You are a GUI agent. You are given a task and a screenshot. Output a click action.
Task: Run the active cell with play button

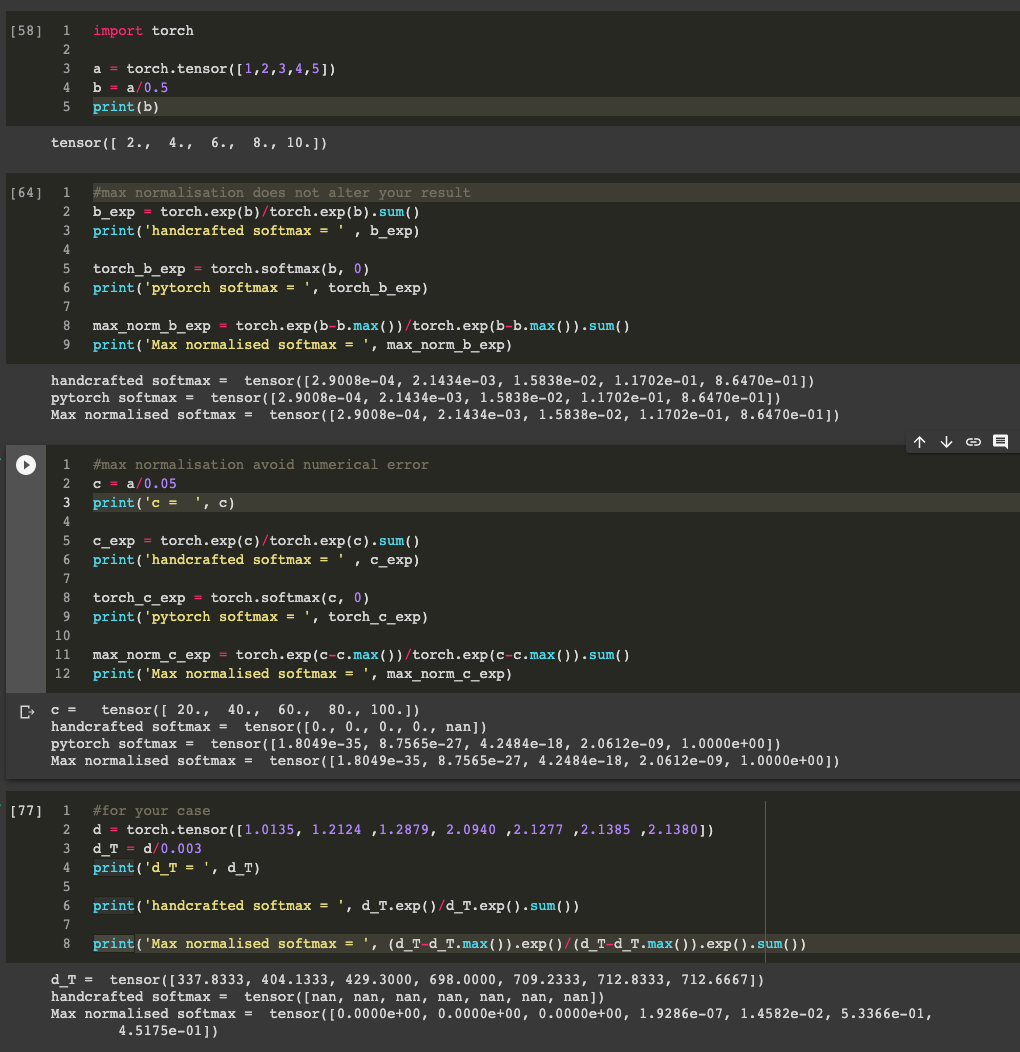tap(27, 465)
